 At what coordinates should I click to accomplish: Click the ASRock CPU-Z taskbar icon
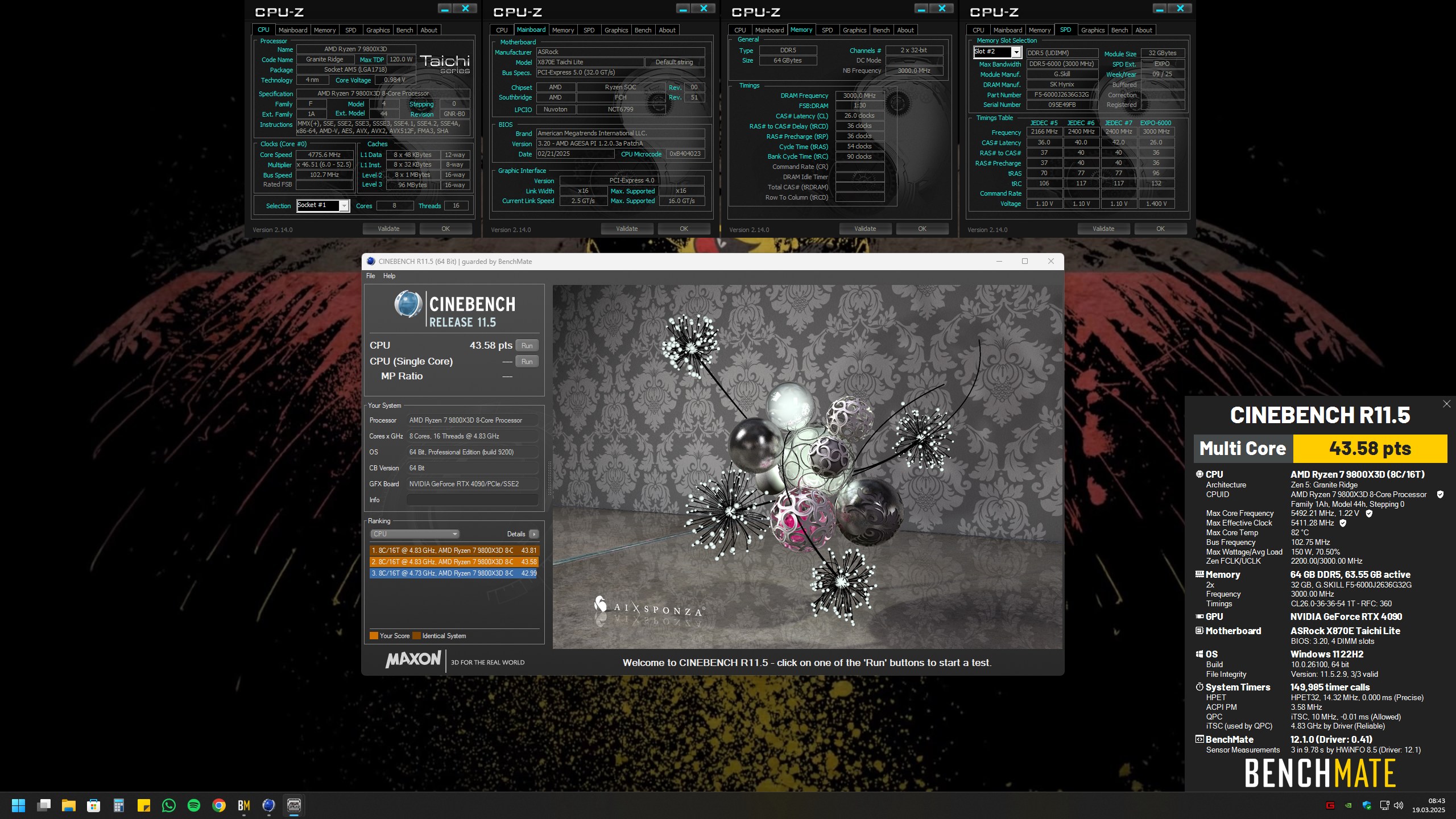[294, 805]
